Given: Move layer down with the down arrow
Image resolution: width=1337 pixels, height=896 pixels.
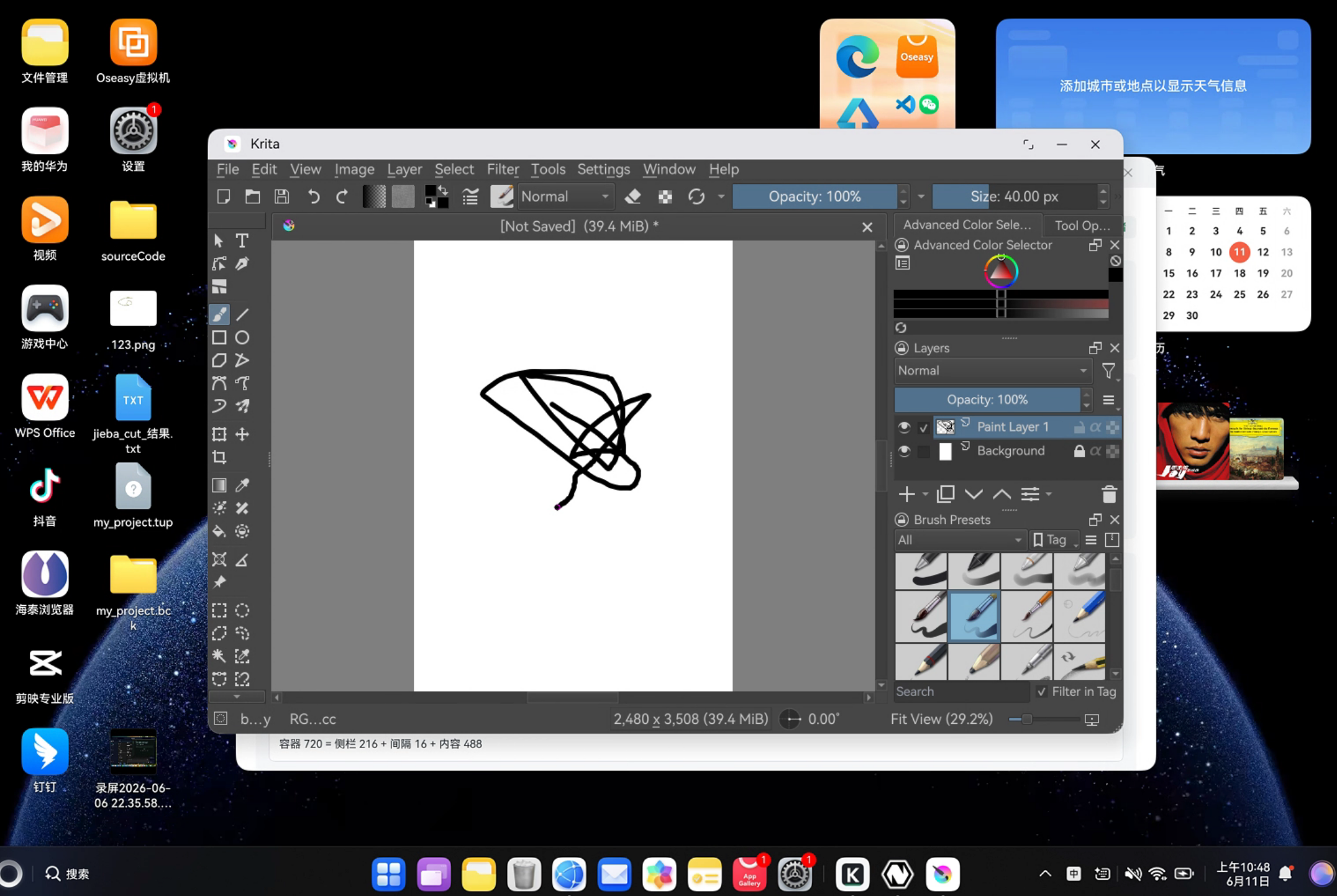Looking at the screenshot, I should (974, 494).
